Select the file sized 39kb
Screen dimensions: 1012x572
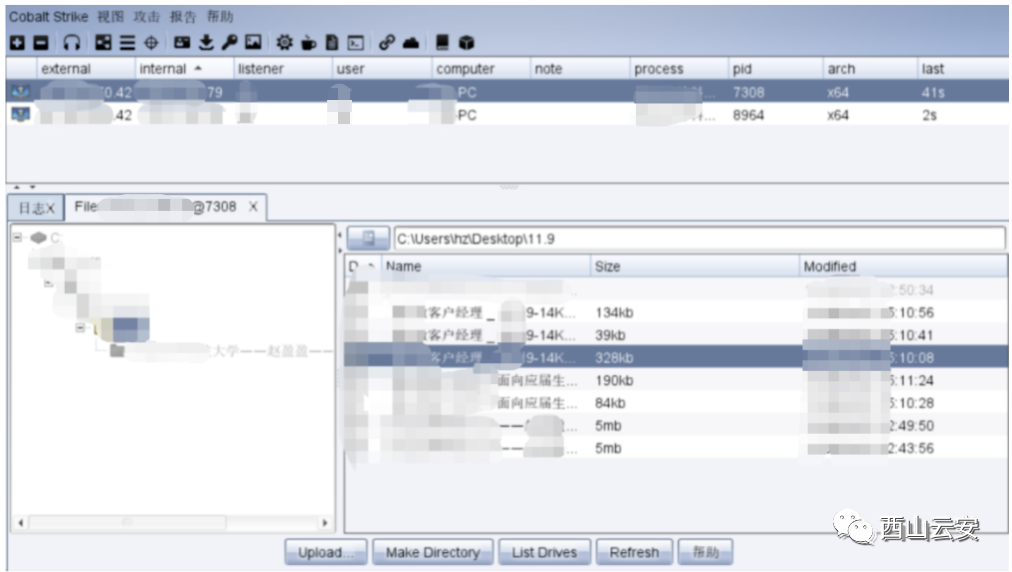[676, 335]
